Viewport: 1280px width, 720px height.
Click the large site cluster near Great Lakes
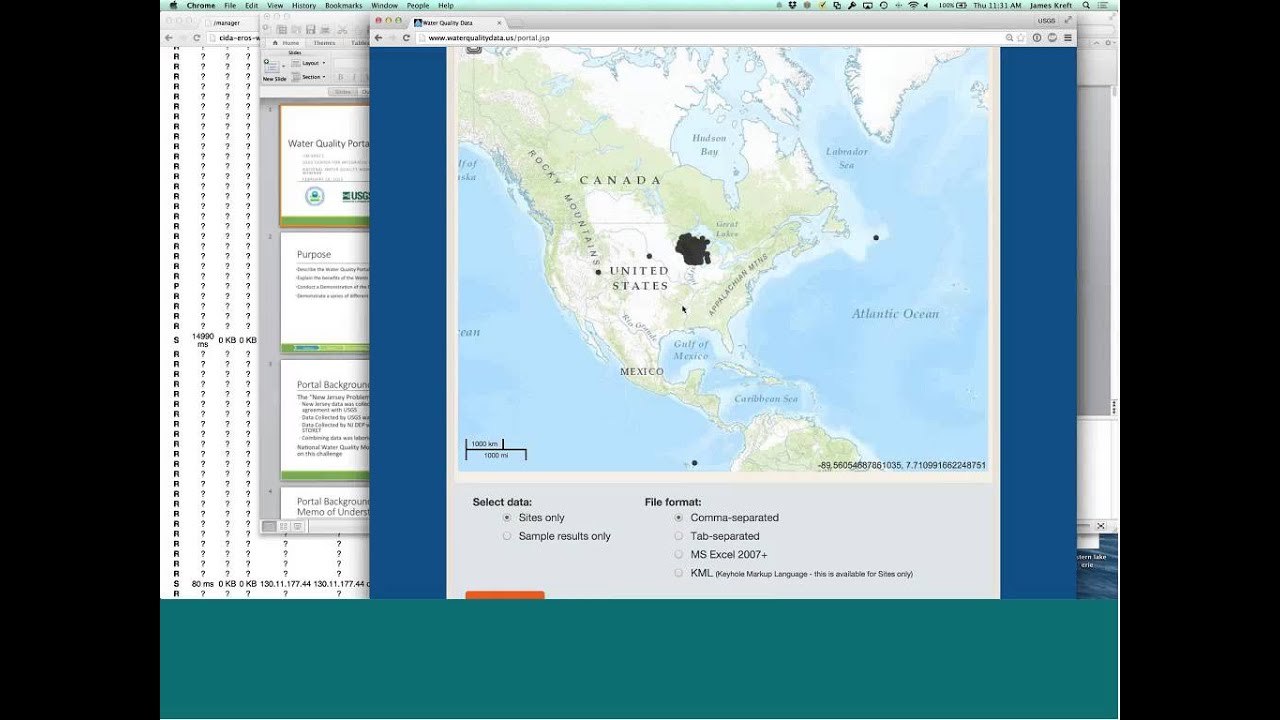click(692, 249)
